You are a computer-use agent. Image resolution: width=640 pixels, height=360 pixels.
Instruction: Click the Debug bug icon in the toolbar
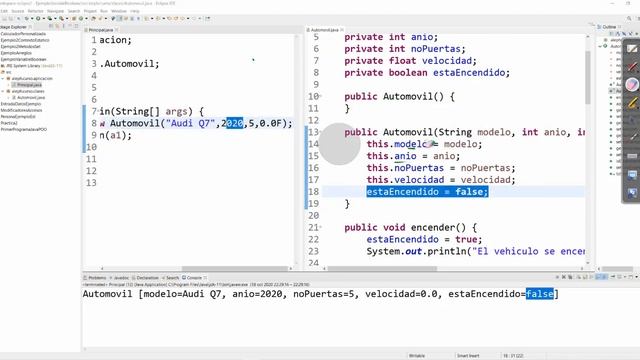[x=27, y=18]
